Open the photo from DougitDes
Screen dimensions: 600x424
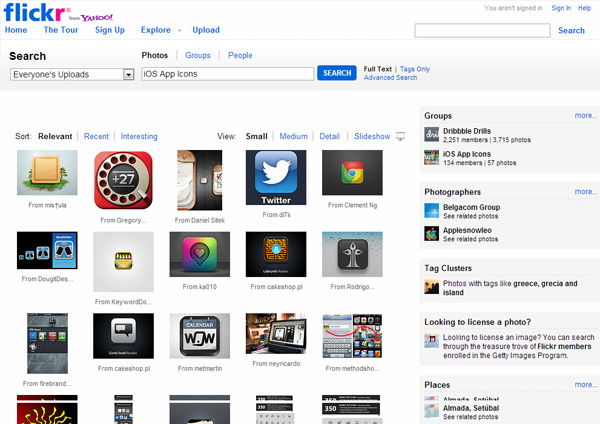click(x=47, y=250)
